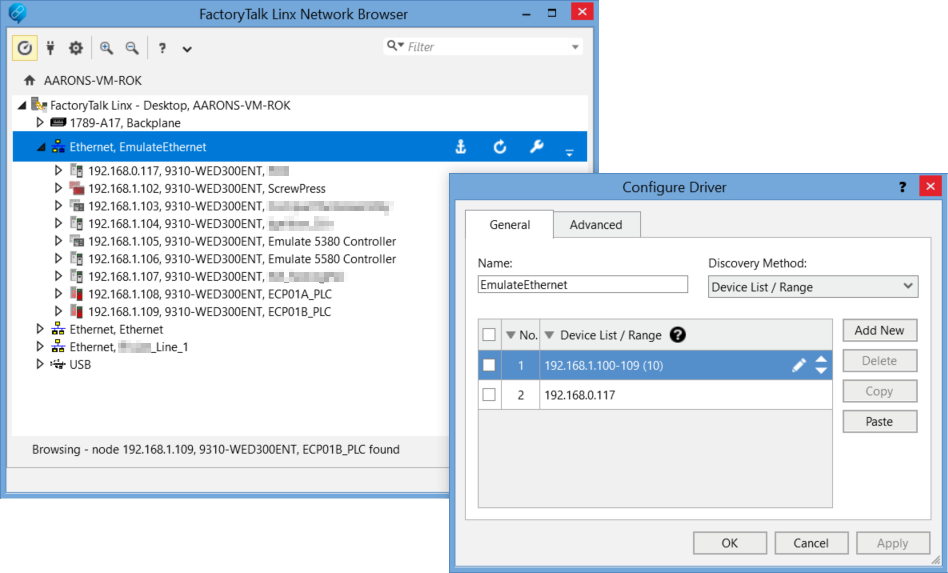Confirm with the OK button
This screenshot has height=573, width=948.
730,543
